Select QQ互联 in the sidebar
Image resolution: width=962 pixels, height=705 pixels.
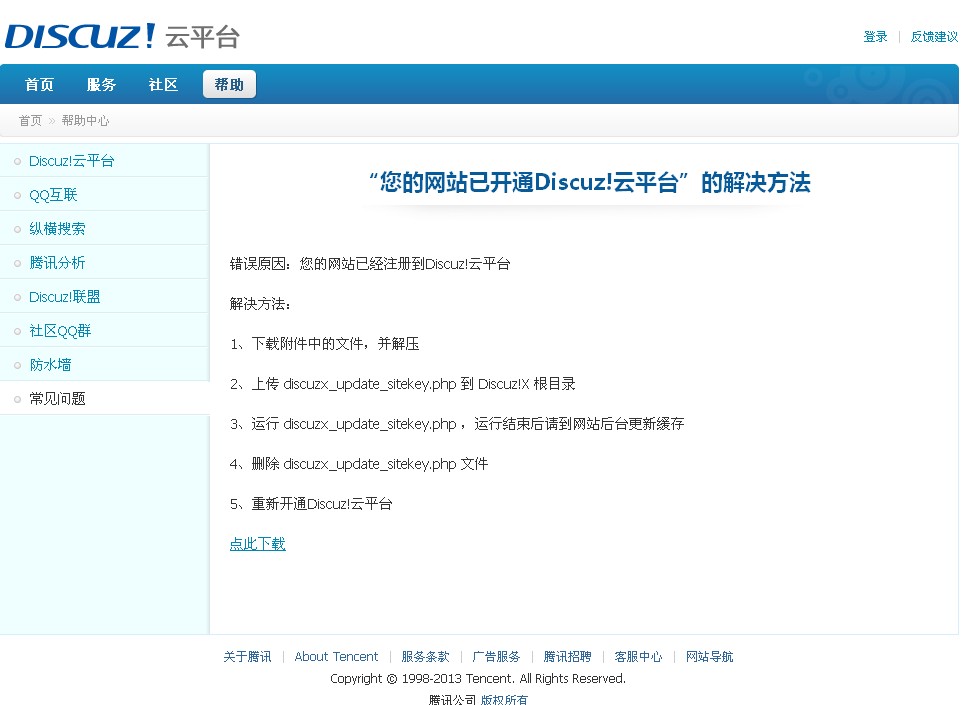click(53, 195)
